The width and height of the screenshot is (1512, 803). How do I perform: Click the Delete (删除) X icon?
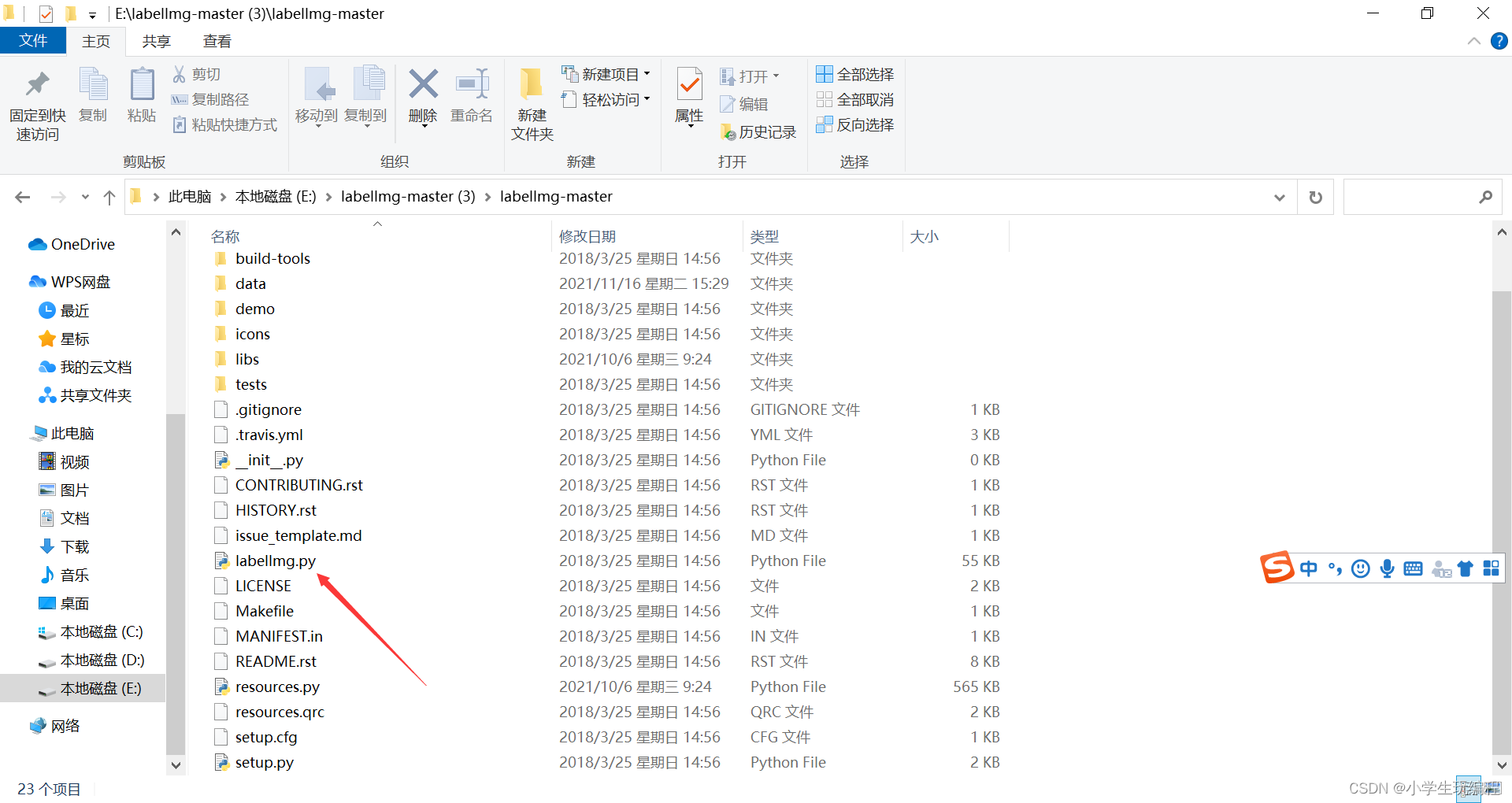423,83
